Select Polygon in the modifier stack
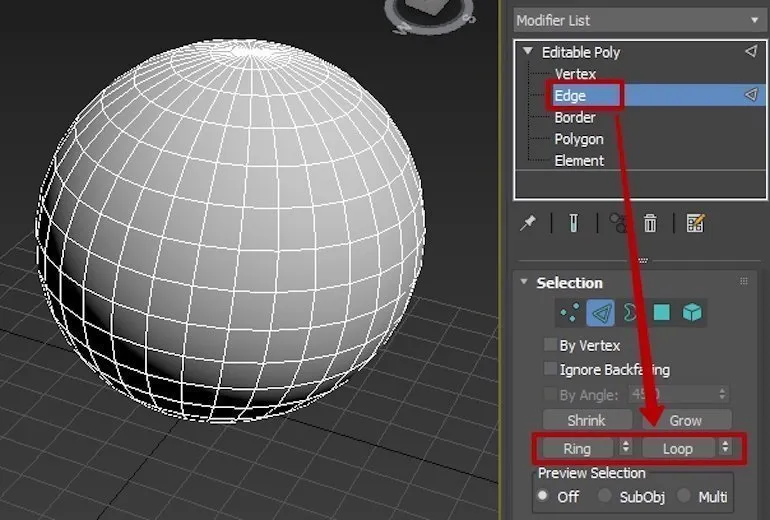The image size is (770, 520). pos(579,139)
